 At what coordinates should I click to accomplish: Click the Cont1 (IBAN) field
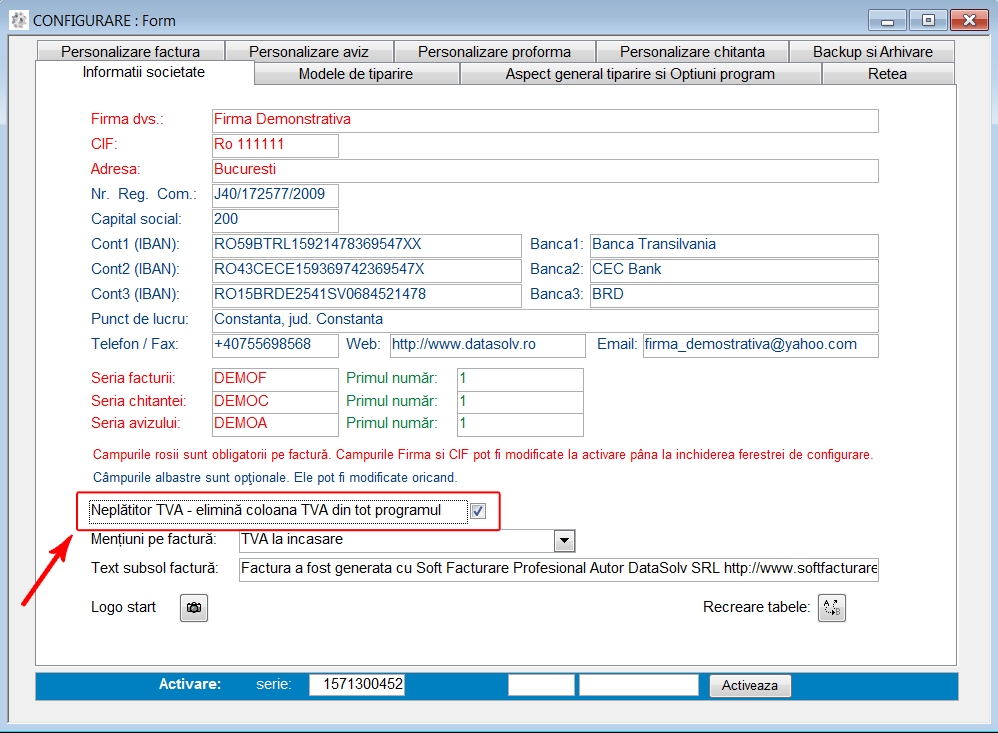pyautogui.click(x=367, y=246)
